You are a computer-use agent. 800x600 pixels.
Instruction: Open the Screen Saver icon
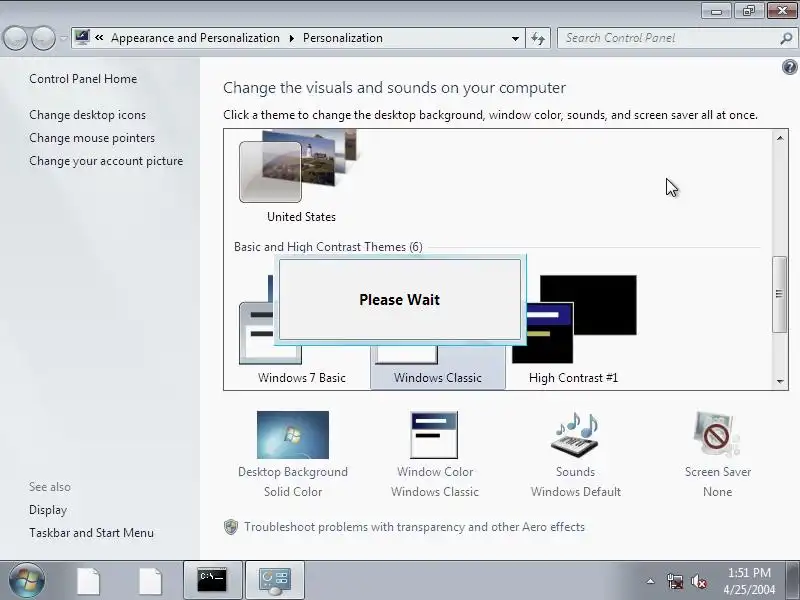pyautogui.click(x=717, y=435)
